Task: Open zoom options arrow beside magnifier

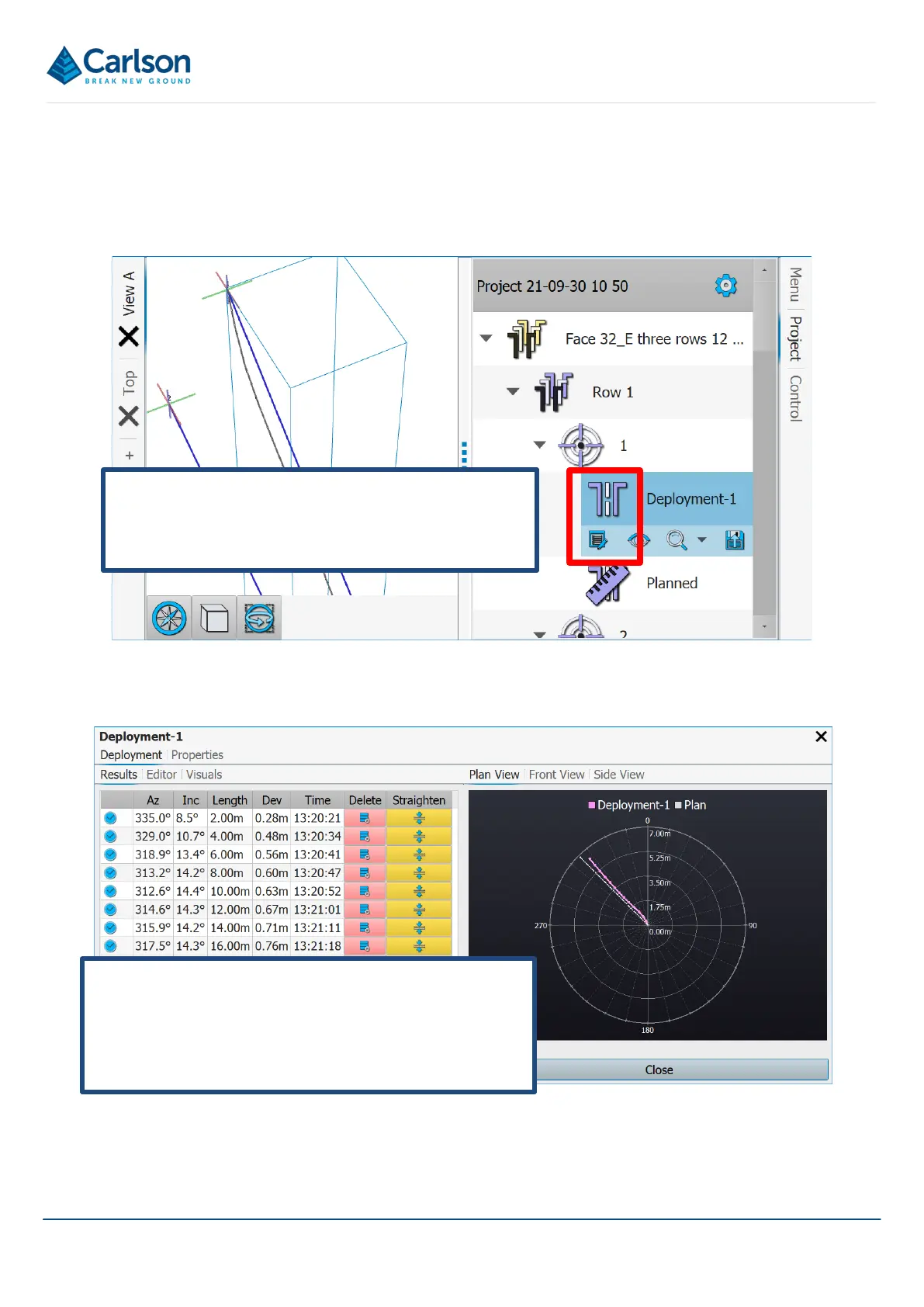Action: 702,540
